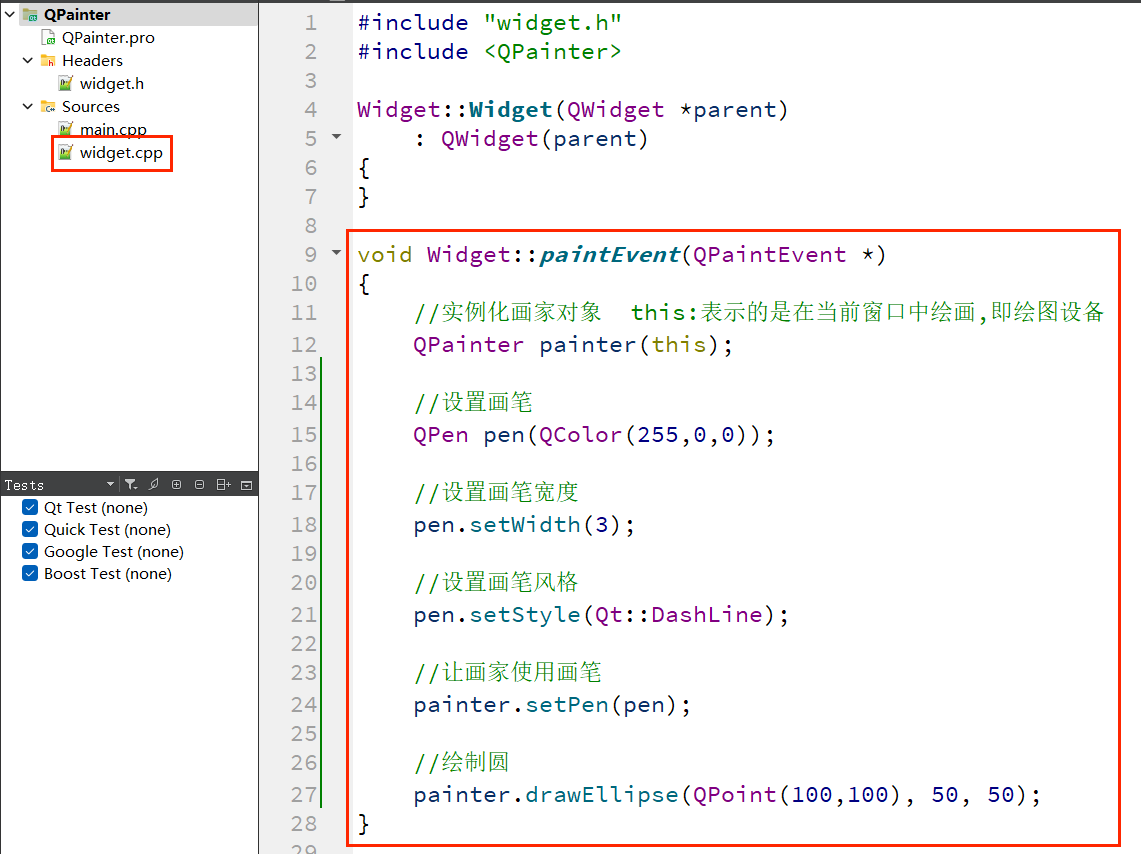Open widget.h from Headers

(x=112, y=84)
